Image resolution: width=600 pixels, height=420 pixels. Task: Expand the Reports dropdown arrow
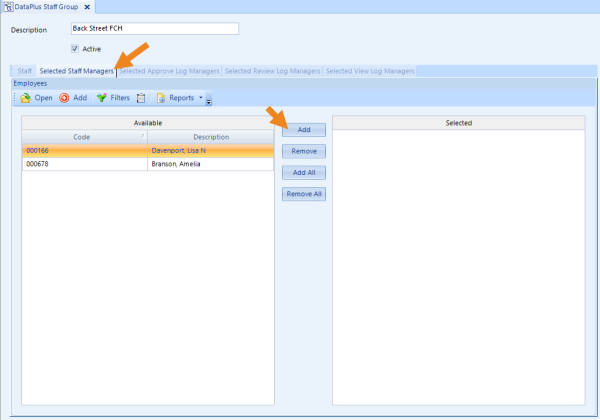tap(201, 98)
